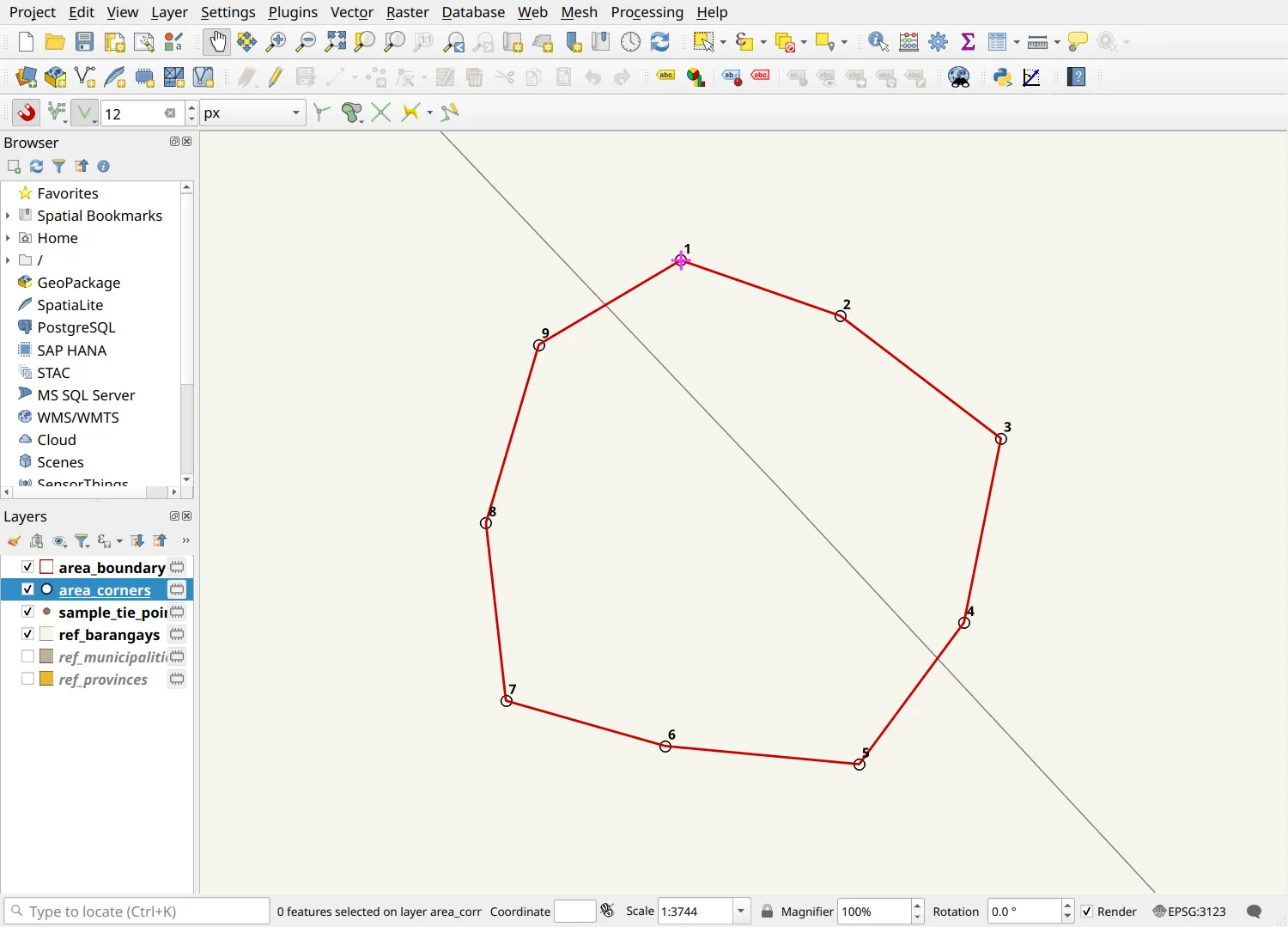Click the red area_boundary symbol swatch

46,567
